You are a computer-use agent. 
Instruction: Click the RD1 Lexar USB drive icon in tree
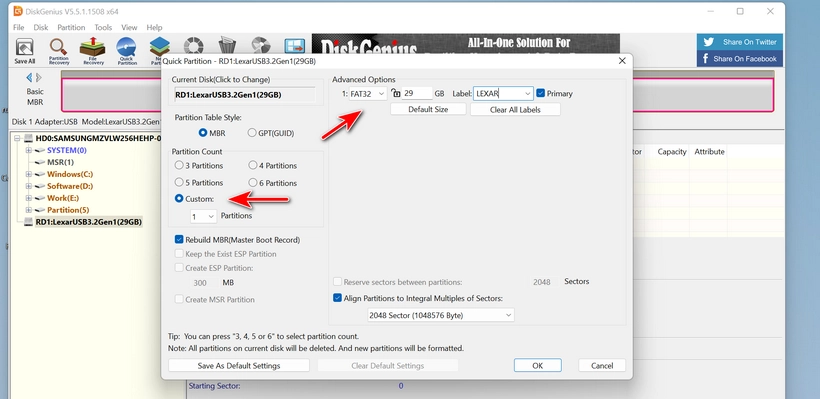click(x=28, y=222)
